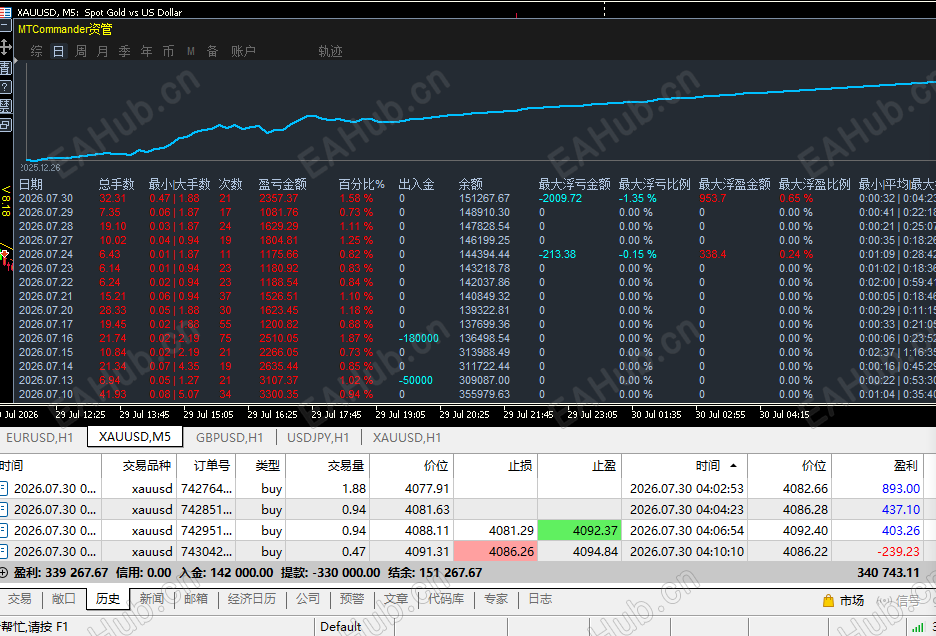Click document icon of order 742851 row
Screen dimensions: 936x636
pyautogui.click(x=4, y=509)
